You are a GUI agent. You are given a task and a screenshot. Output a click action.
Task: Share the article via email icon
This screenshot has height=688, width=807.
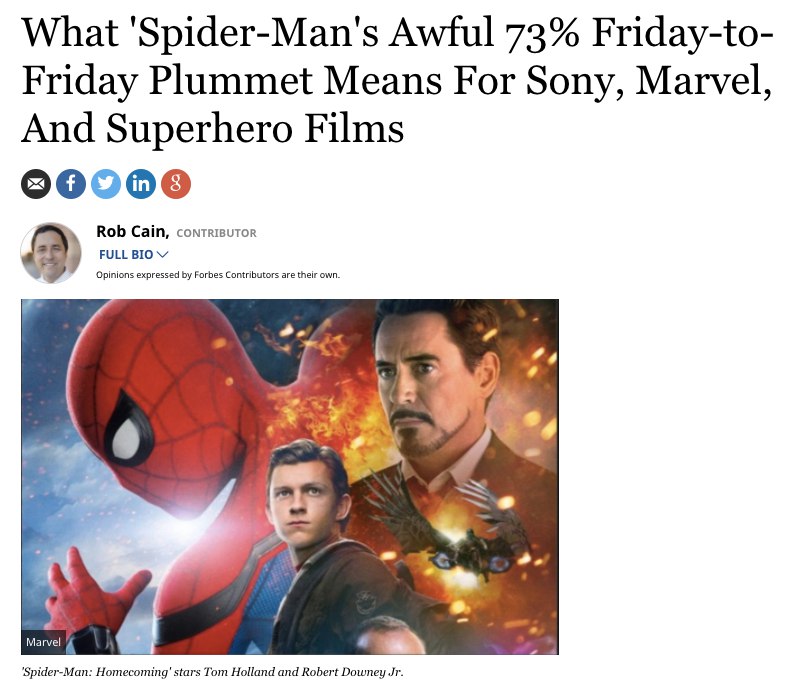[x=36, y=185]
